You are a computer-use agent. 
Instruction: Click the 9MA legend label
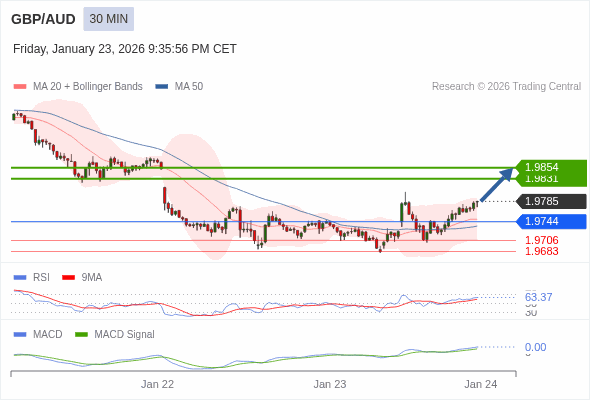pos(91,278)
